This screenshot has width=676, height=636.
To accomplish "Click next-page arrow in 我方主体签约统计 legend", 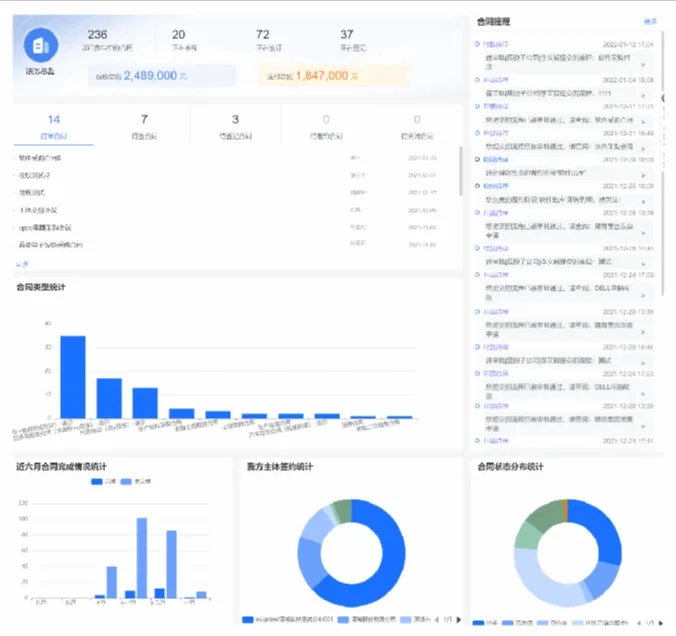I will click(461, 621).
